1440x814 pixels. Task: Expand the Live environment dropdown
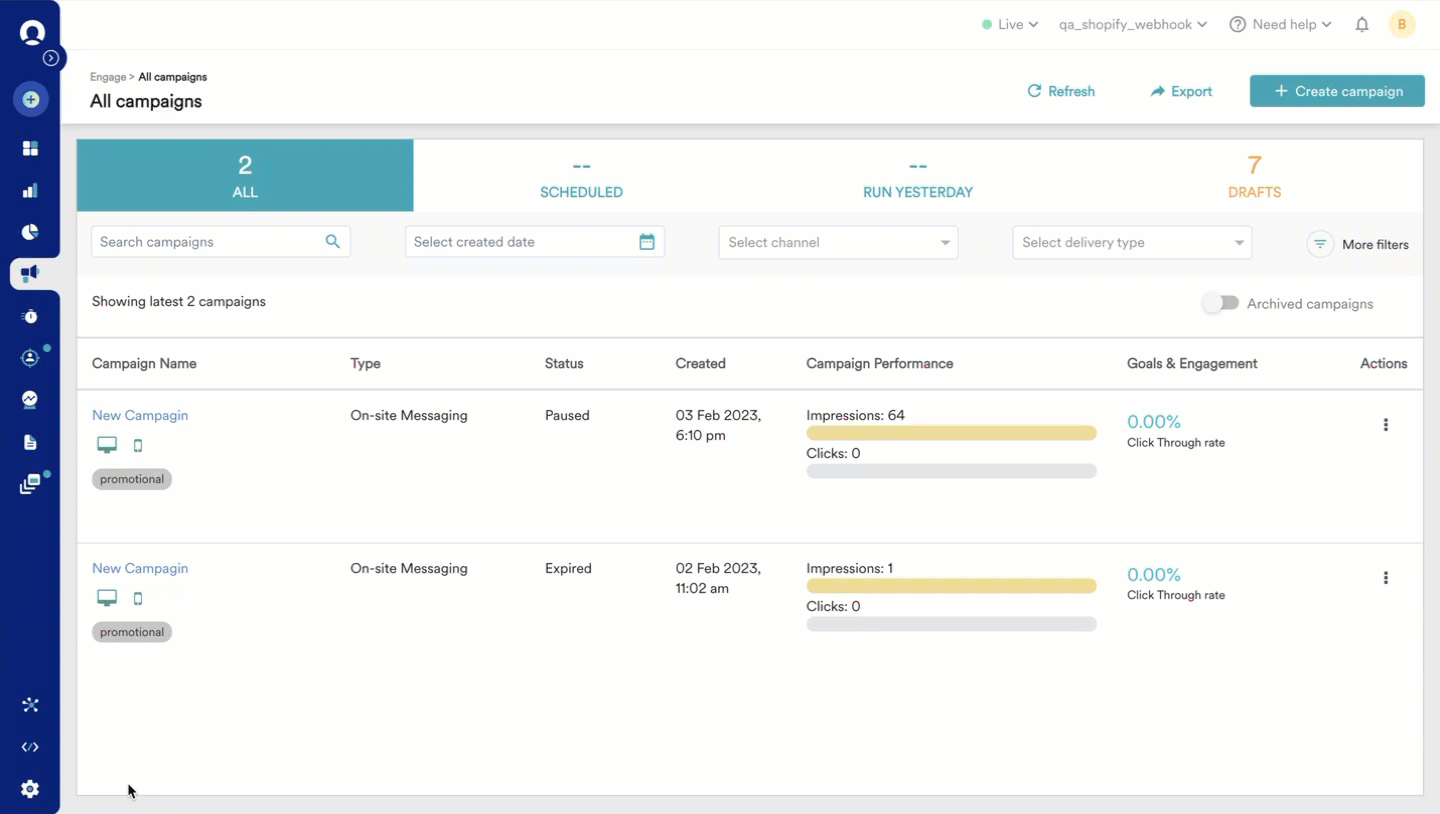coord(1010,25)
